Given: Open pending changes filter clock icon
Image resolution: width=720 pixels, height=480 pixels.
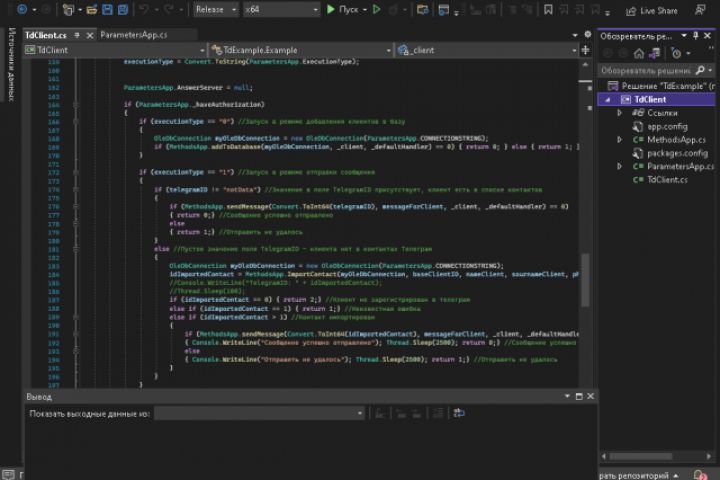Looking at the screenshot, I should 676,54.
